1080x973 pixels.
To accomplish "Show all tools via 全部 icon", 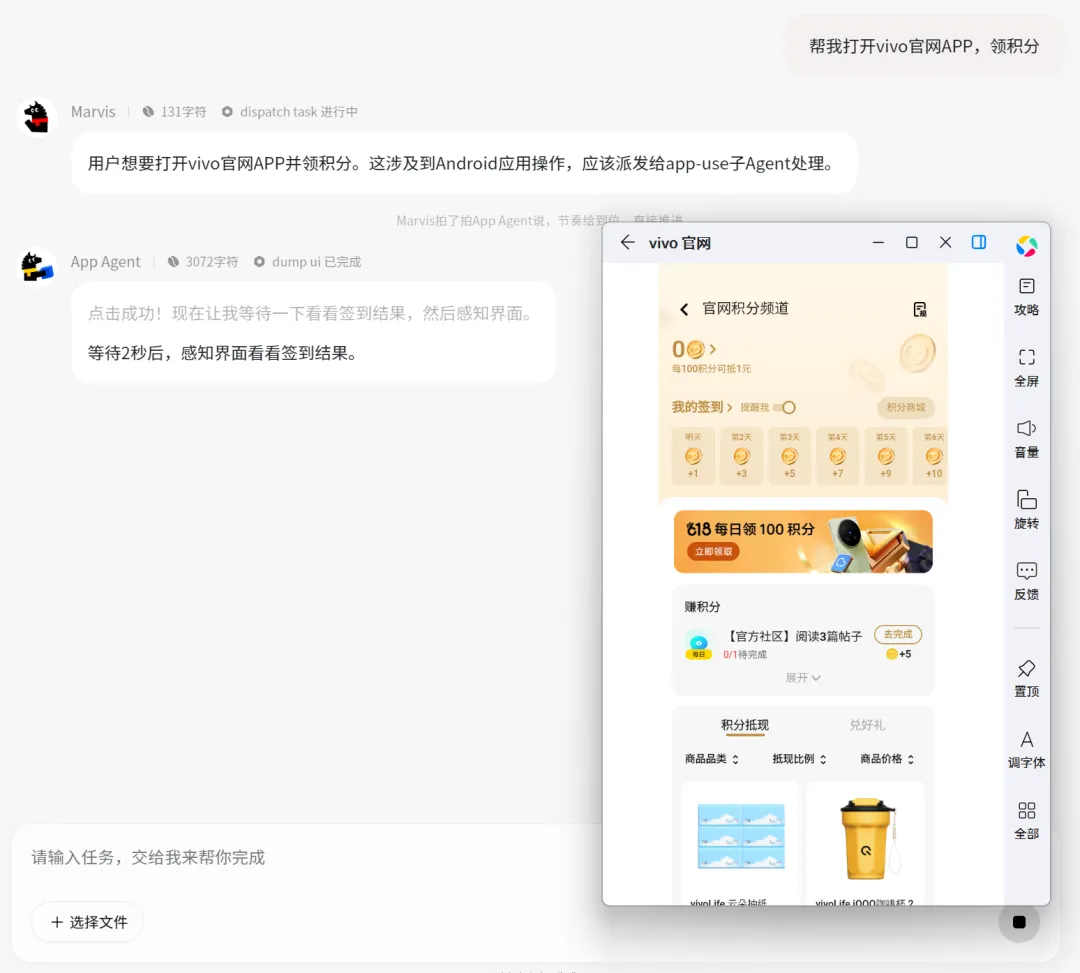I will tap(1026, 820).
